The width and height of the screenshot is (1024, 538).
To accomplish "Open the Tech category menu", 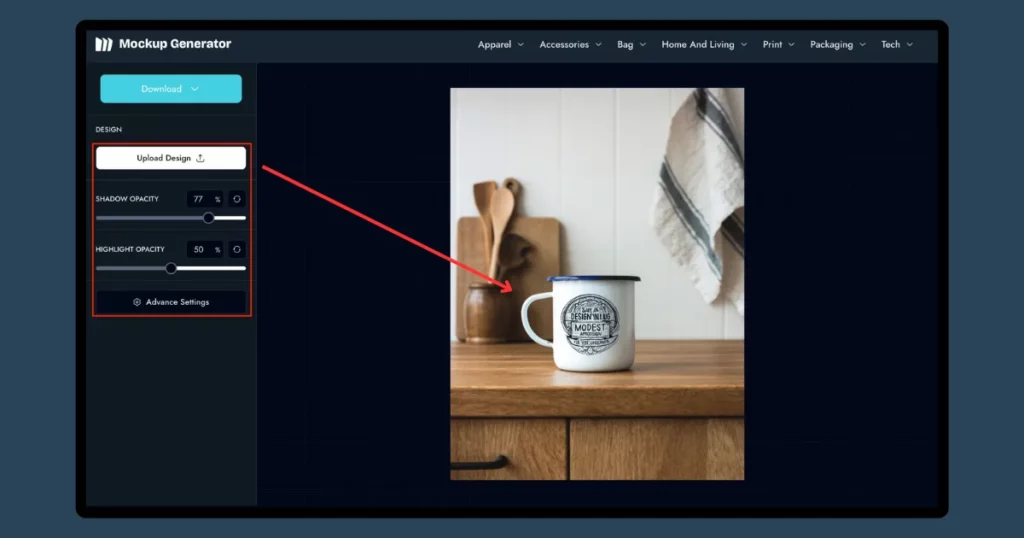I will click(x=896, y=45).
